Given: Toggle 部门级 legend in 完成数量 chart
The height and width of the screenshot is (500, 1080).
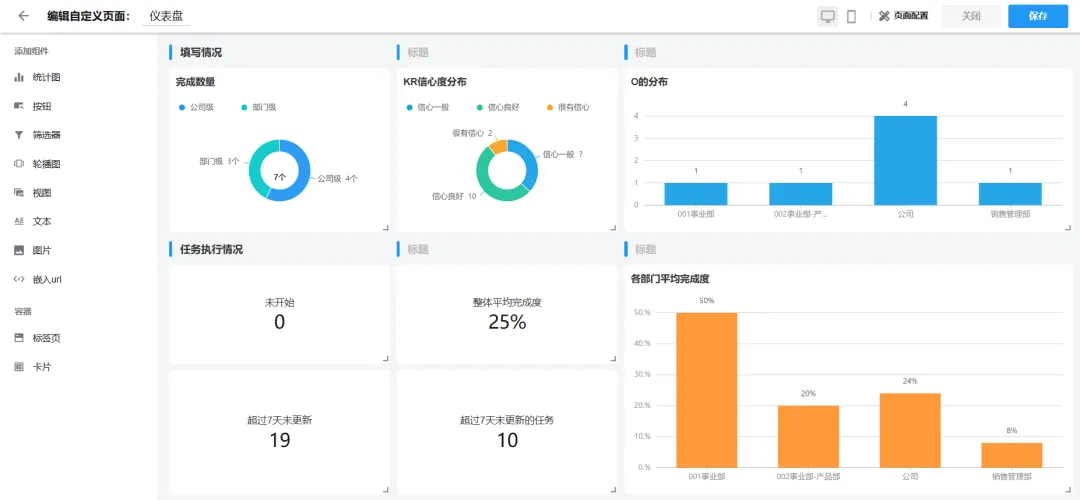Looking at the screenshot, I should (x=259, y=107).
